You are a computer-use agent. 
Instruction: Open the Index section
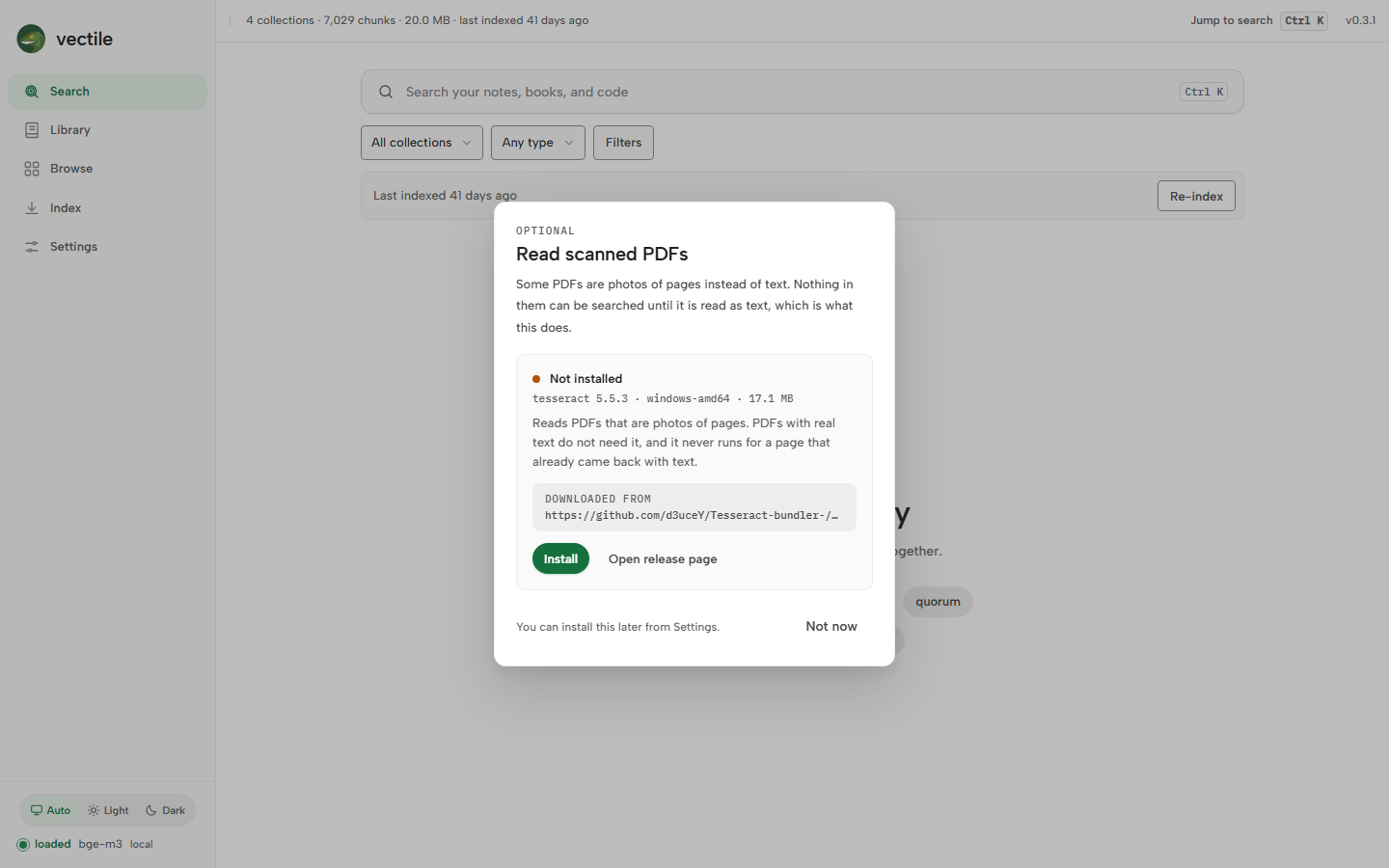(x=107, y=207)
